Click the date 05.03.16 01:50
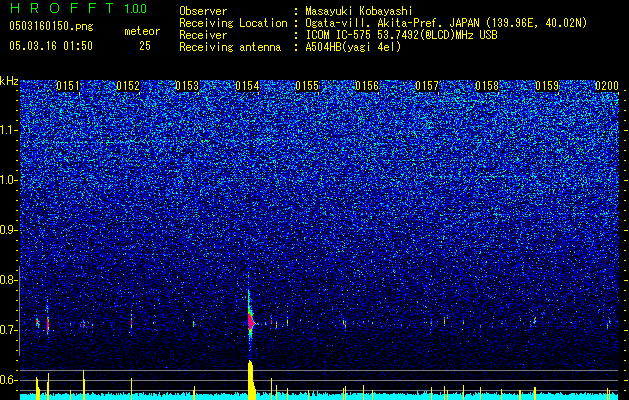This screenshot has height=400, width=629. pos(51,46)
